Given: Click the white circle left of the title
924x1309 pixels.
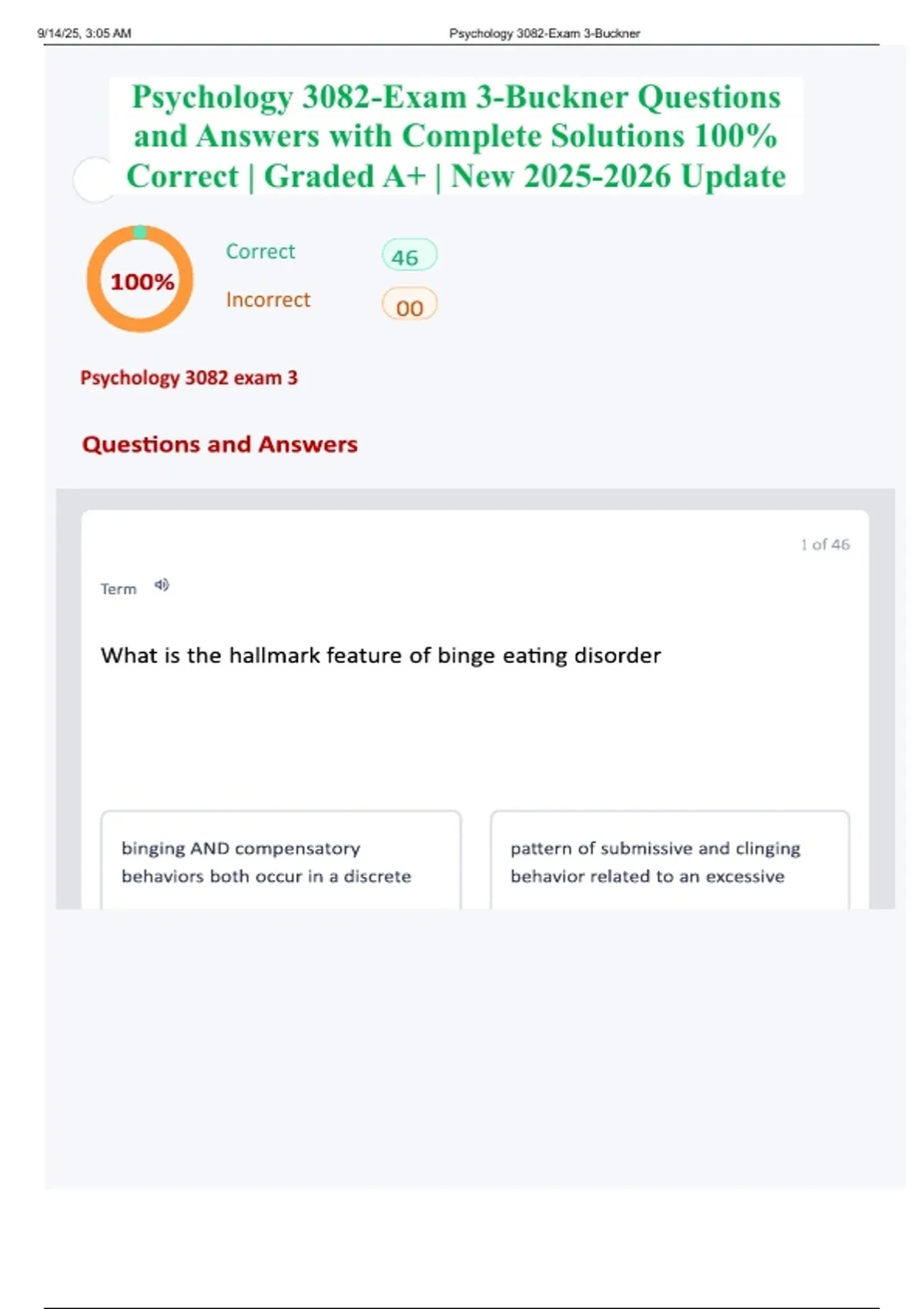Looking at the screenshot, I should click(x=95, y=179).
